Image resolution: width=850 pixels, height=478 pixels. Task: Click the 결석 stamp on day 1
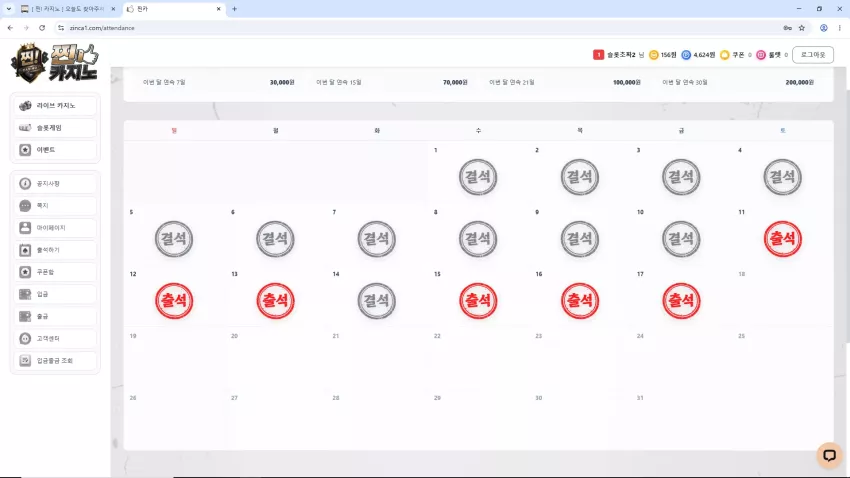coord(478,177)
